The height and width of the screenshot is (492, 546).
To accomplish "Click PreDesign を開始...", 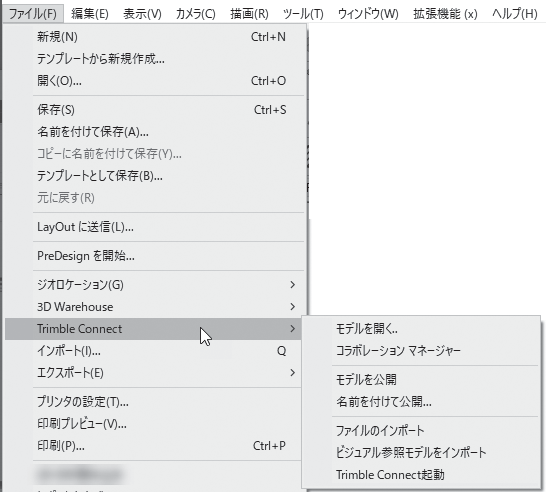I will coord(155,256).
